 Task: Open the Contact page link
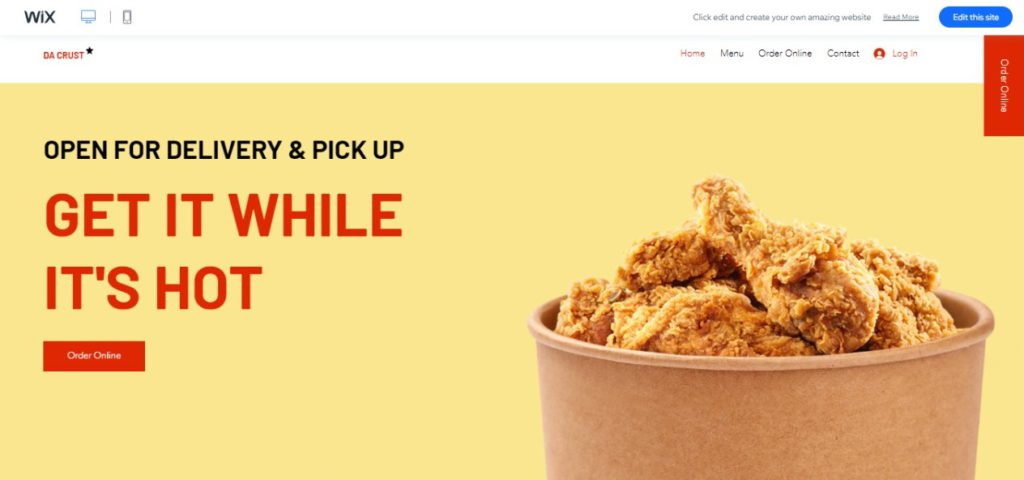(x=843, y=54)
